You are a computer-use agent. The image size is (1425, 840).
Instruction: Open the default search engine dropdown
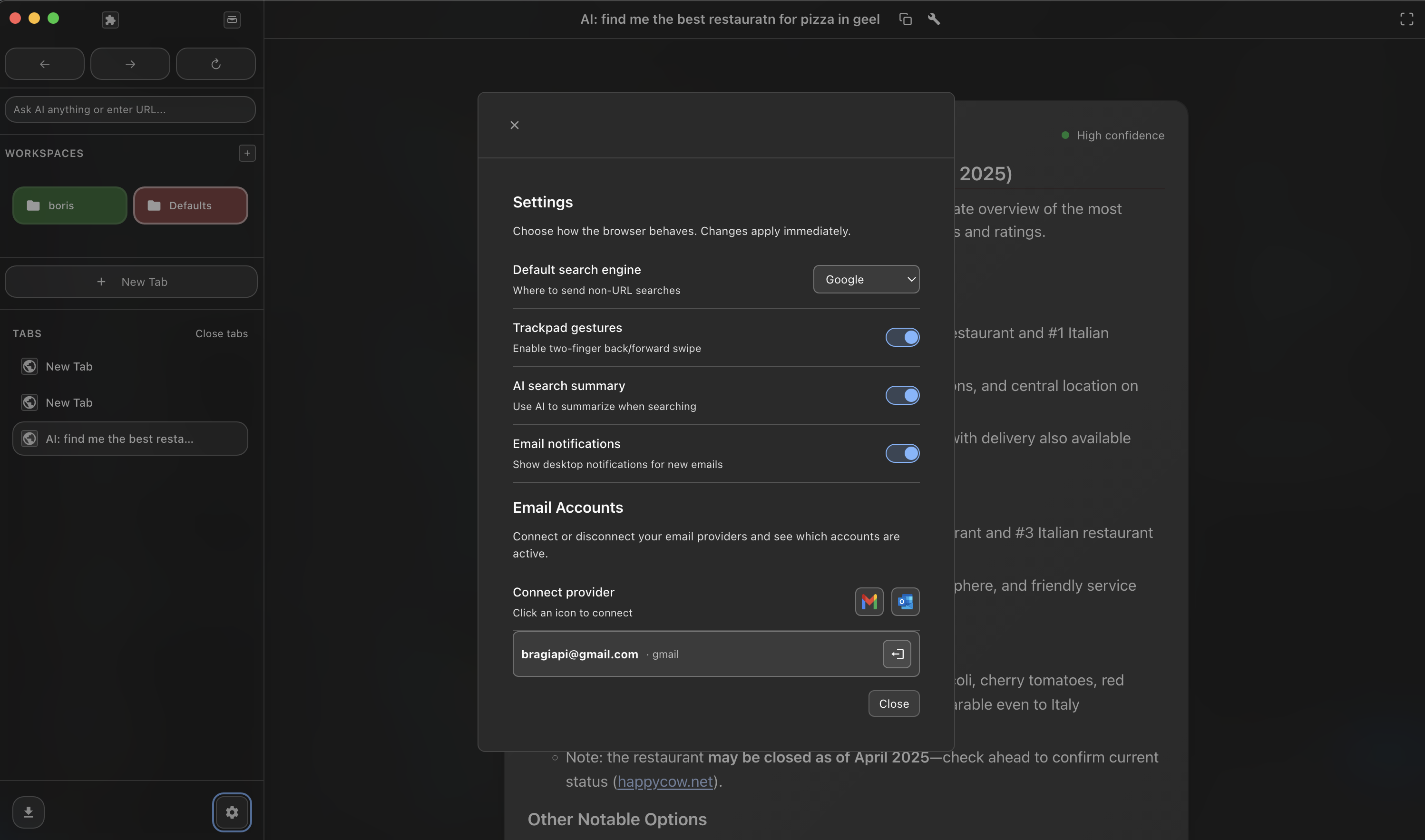[x=866, y=279]
